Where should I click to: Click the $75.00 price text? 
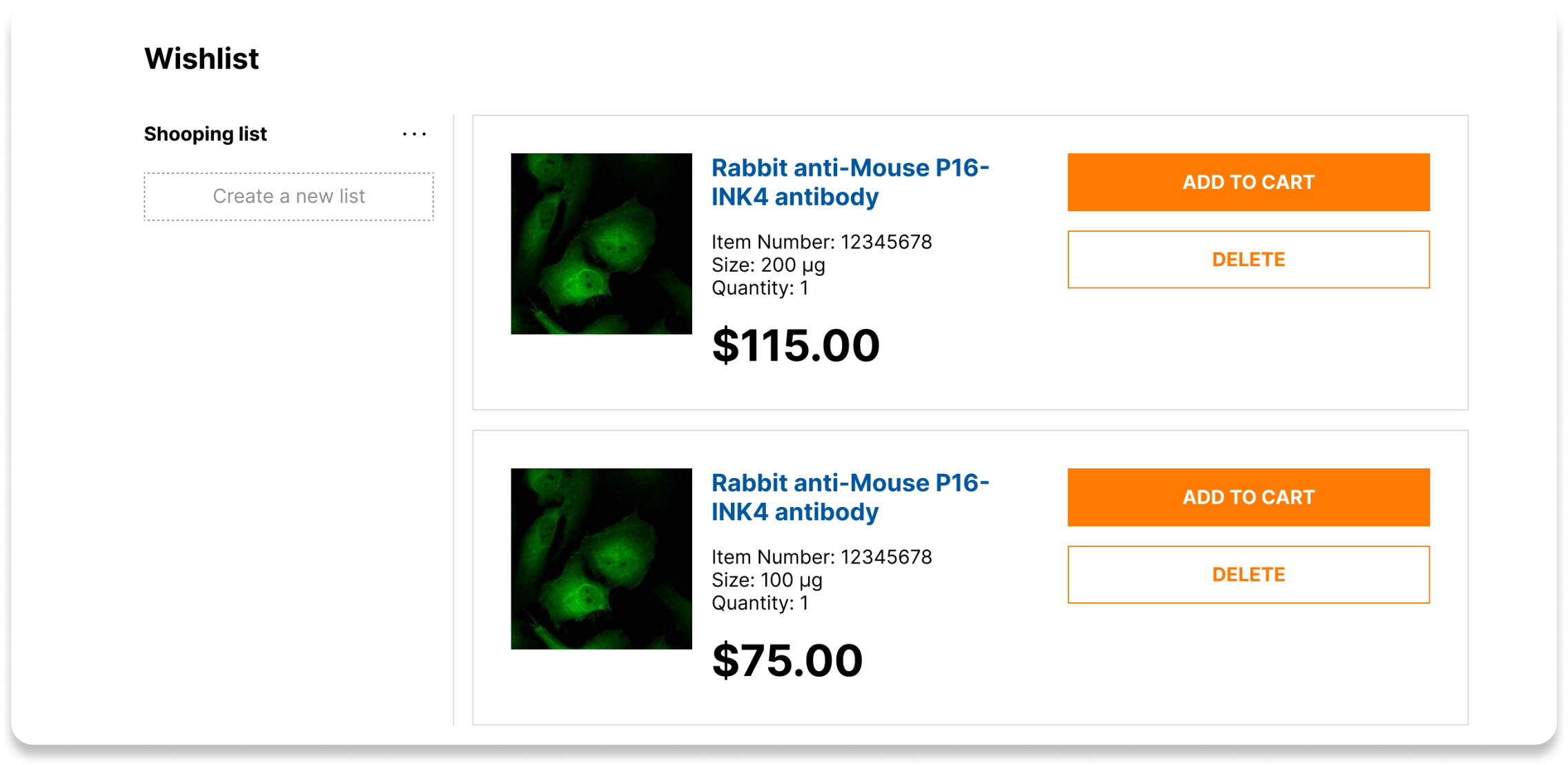coord(787,660)
